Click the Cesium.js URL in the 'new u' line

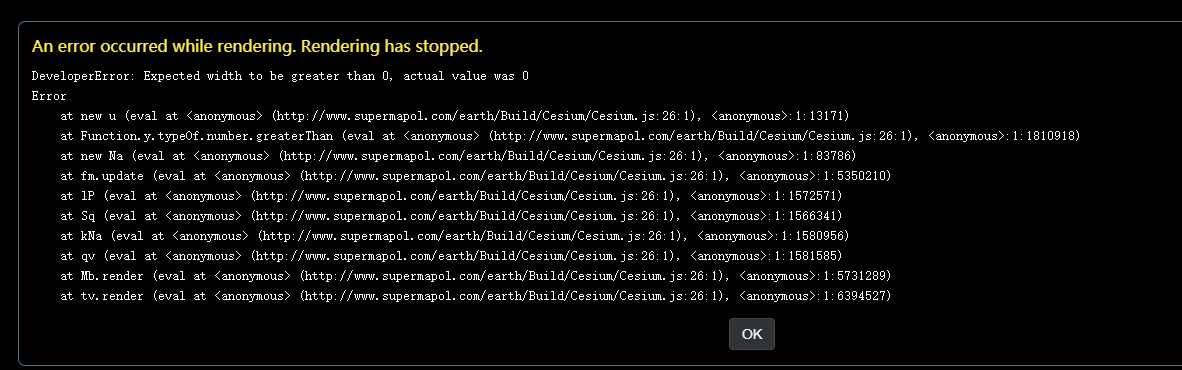tap(485, 116)
